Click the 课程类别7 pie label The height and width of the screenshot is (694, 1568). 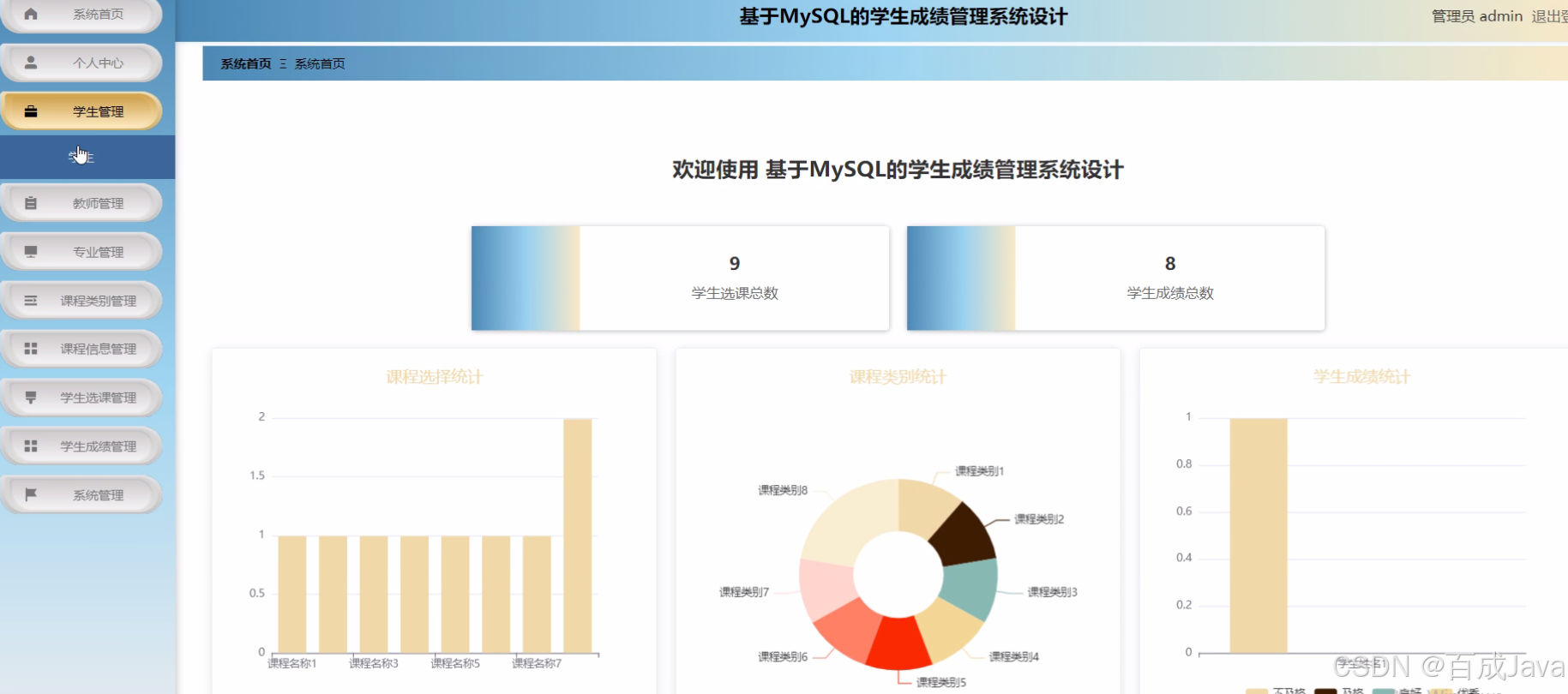pos(744,592)
